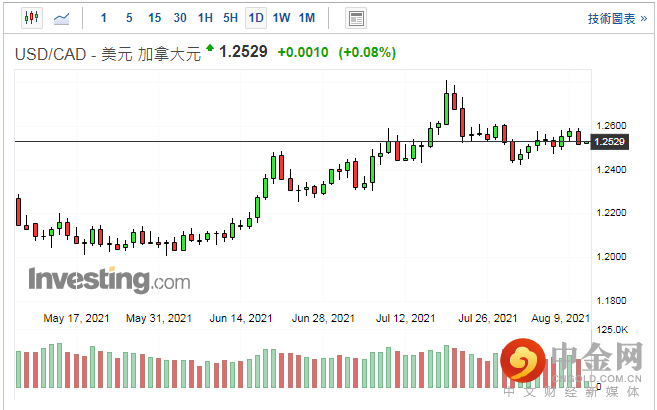Switch chart to 5H interval
The width and height of the screenshot is (657, 410).
[x=230, y=18]
